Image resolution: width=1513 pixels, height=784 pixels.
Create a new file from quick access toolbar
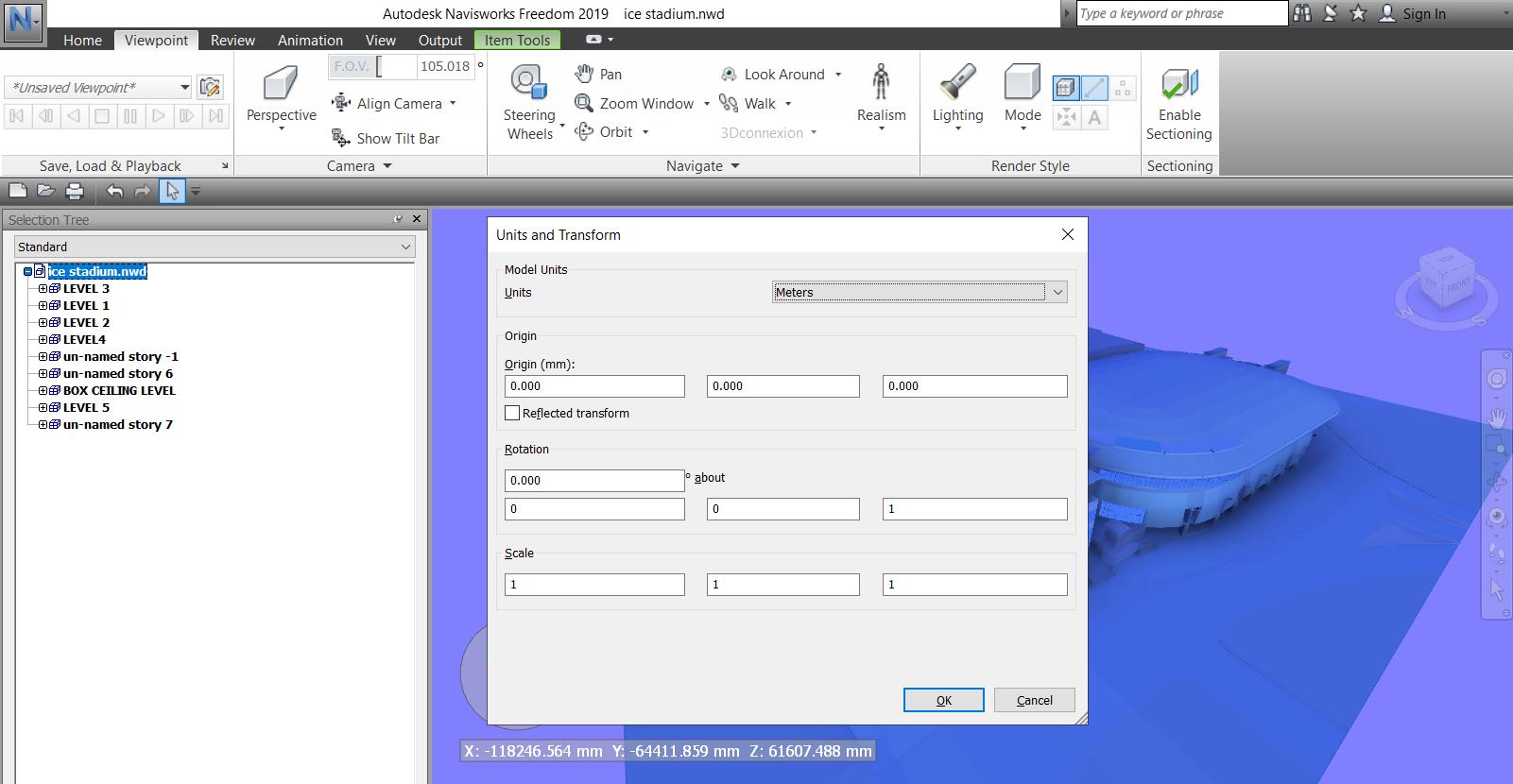[x=17, y=191]
